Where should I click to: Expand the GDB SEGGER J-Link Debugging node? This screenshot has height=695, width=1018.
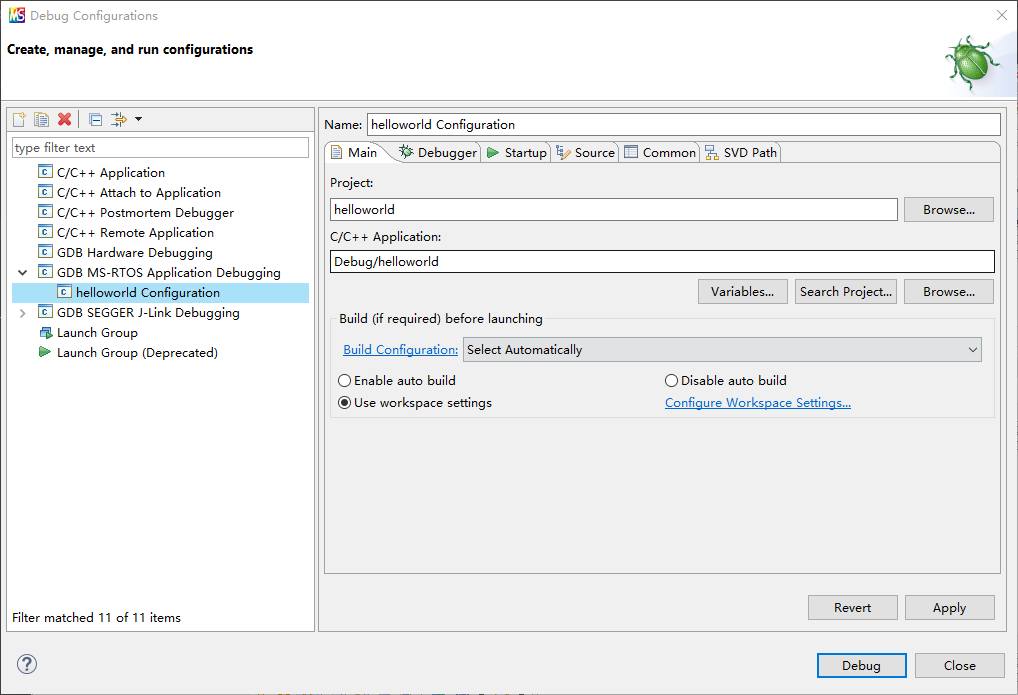pyautogui.click(x=23, y=313)
